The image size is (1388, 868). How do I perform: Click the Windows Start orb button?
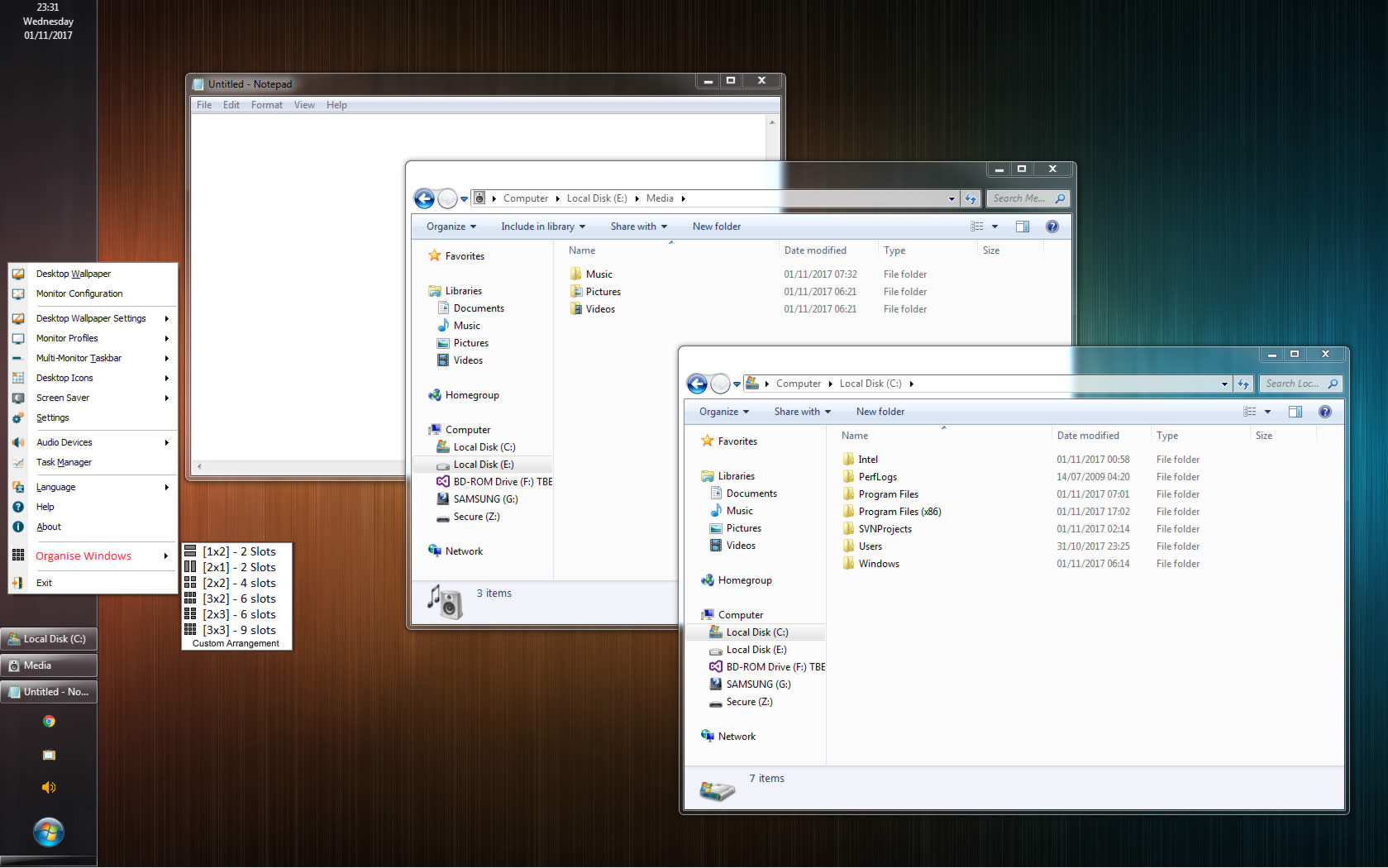(x=49, y=832)
